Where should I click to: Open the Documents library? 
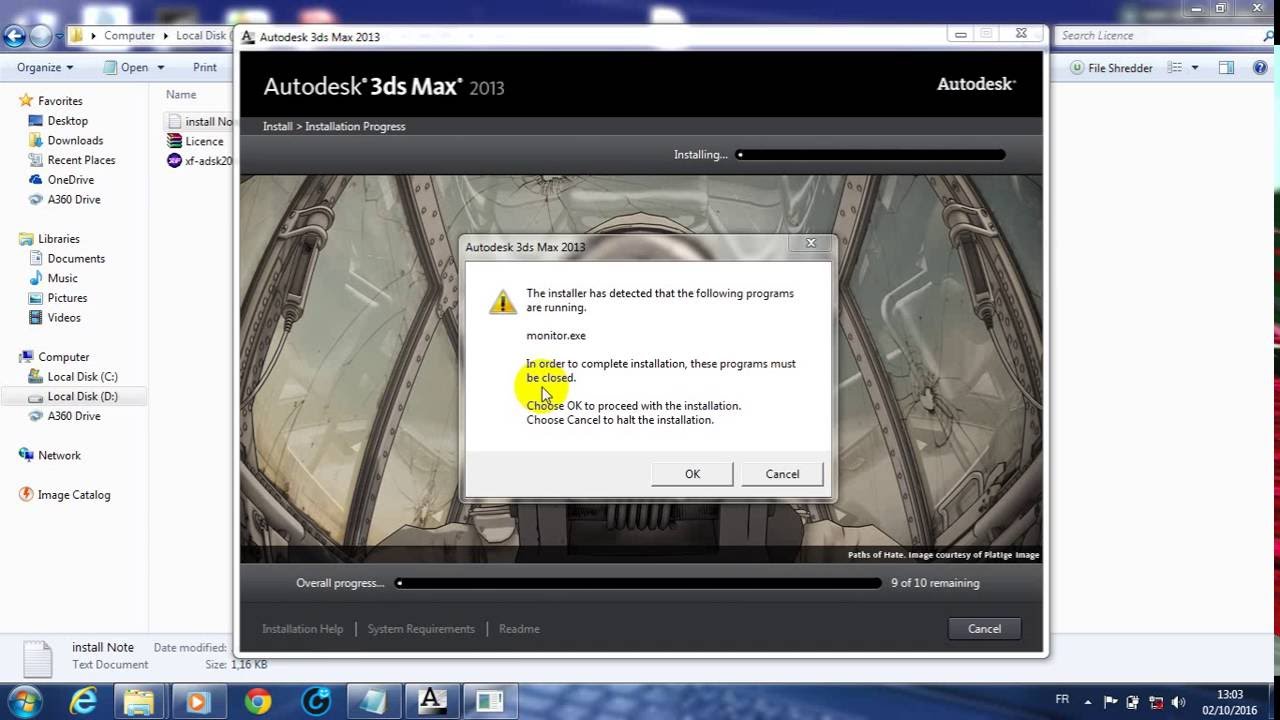(x=76, y=259)
